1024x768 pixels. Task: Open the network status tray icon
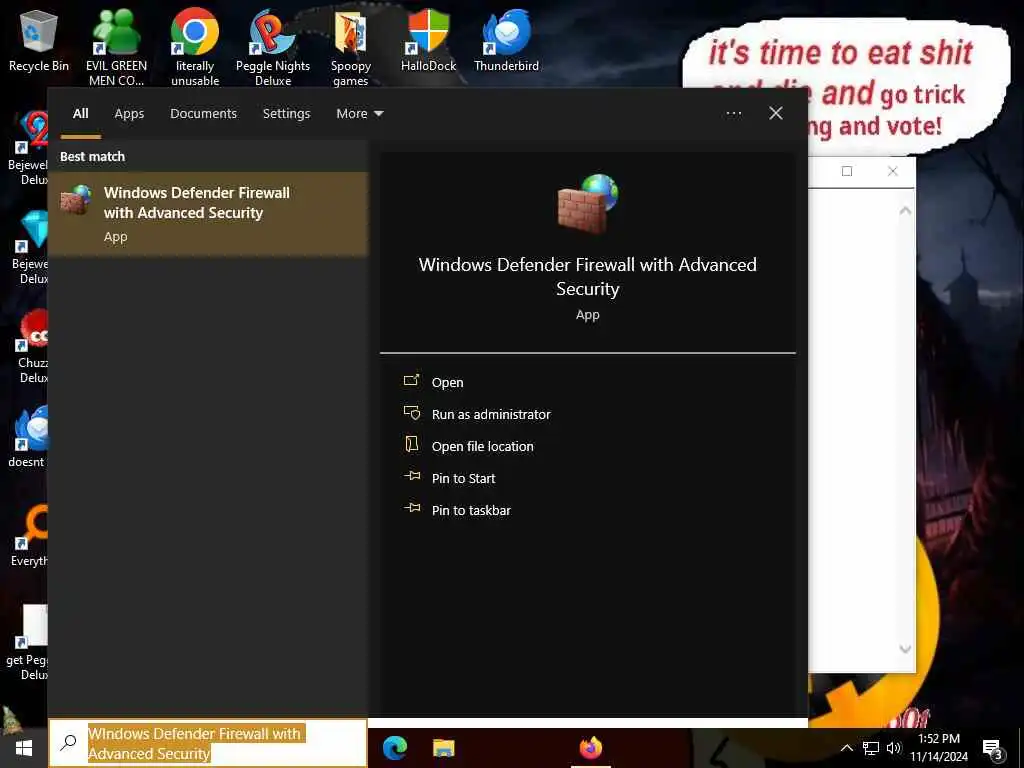[871, 748]
